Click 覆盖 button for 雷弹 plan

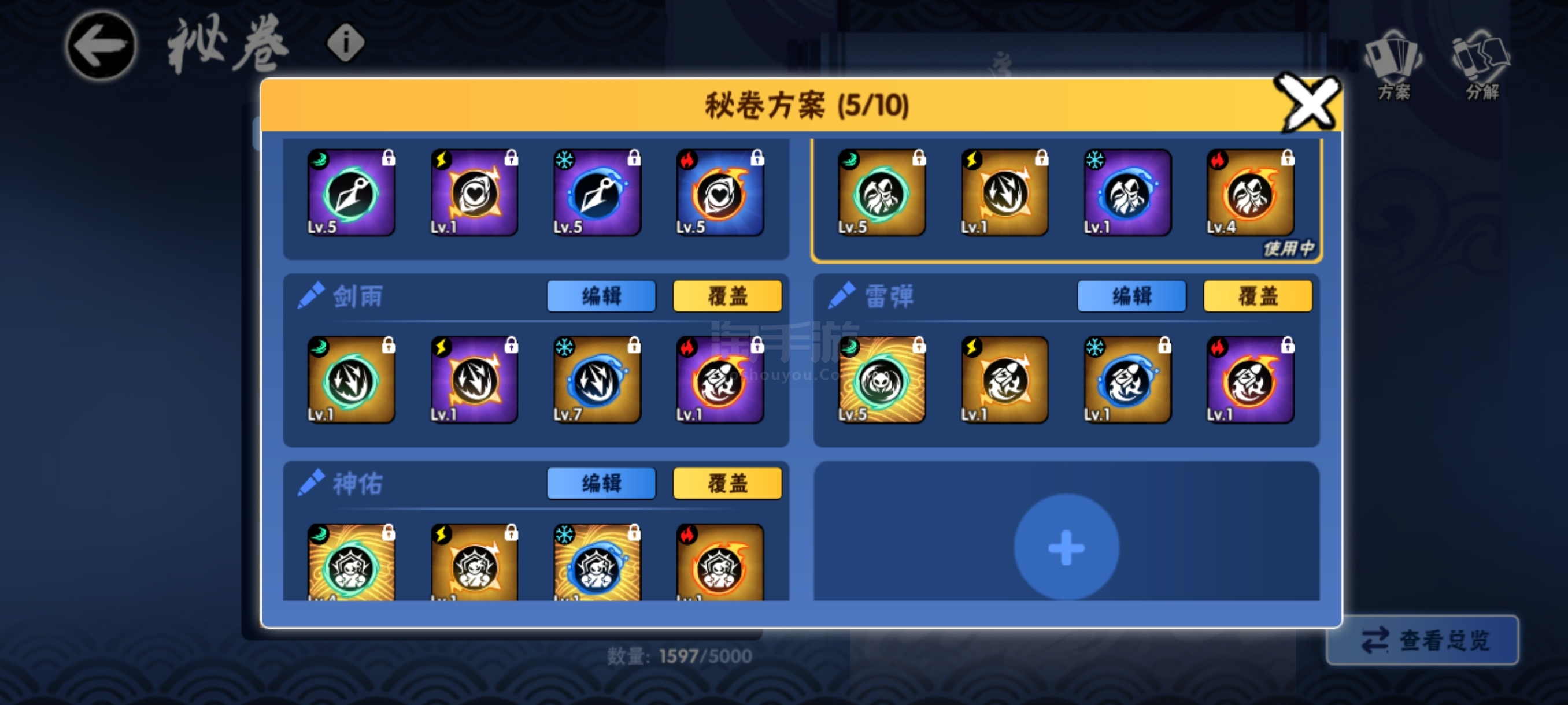click(1258, 296)
